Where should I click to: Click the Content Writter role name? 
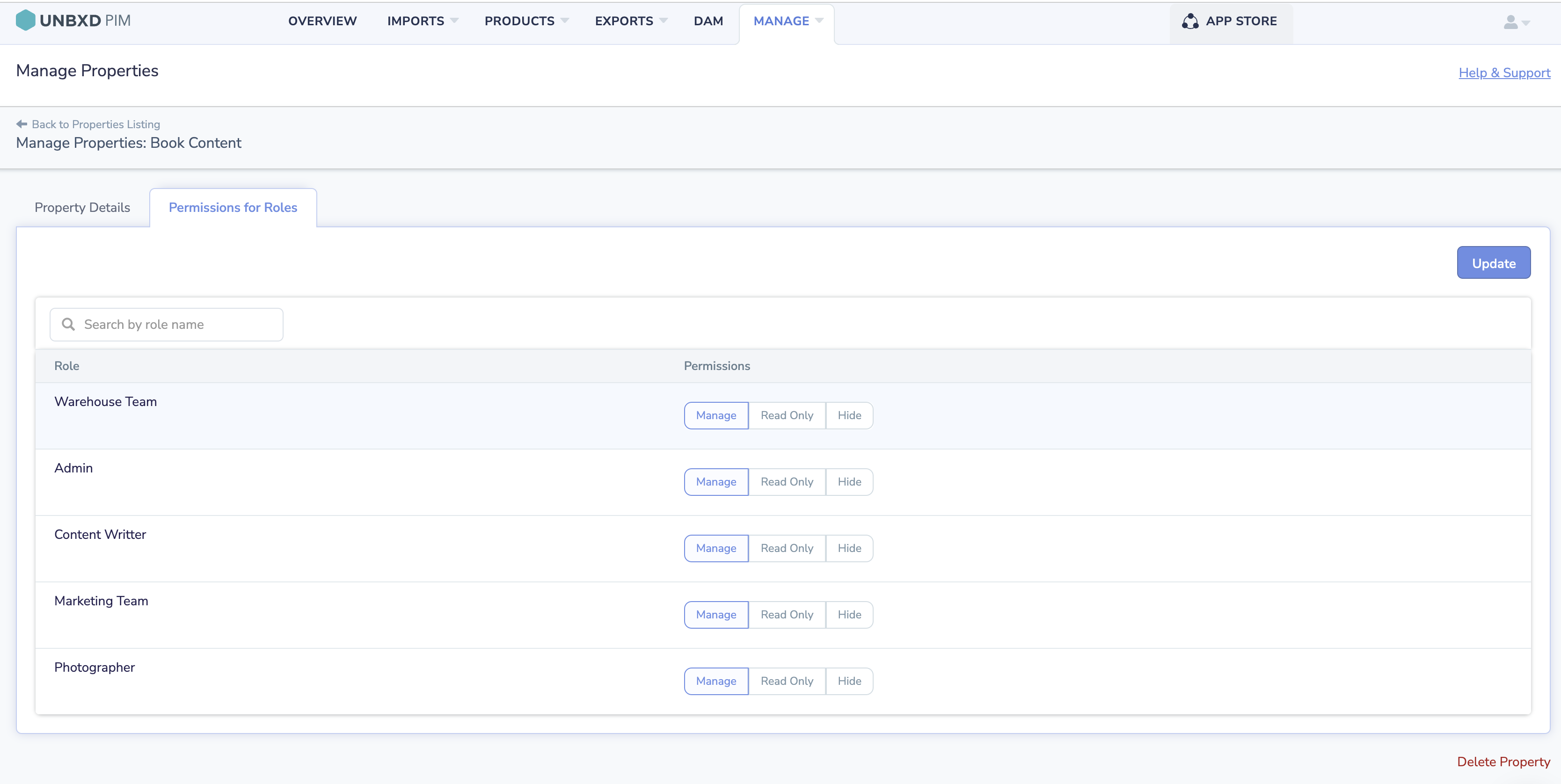pyautogui.click(x=100, y=535)
